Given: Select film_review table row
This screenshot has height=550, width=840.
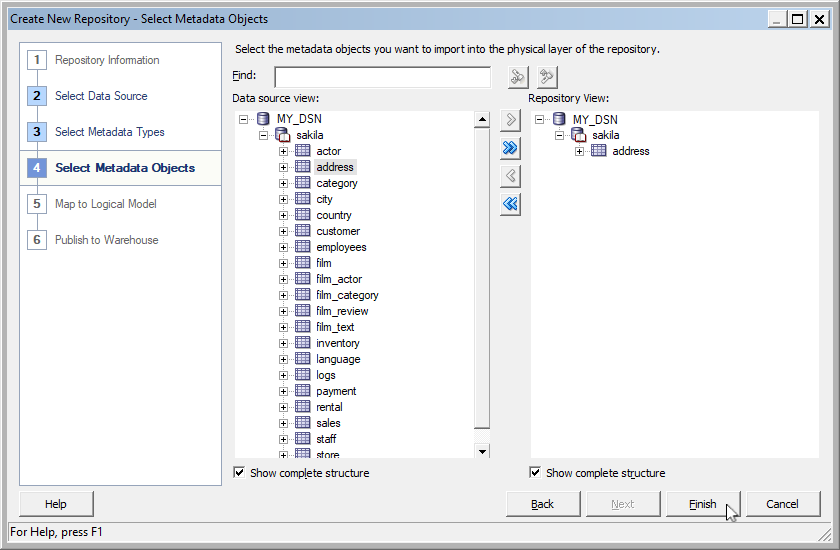Looking at the screenshot, I should pyautogui.click(x=342, y=311).
